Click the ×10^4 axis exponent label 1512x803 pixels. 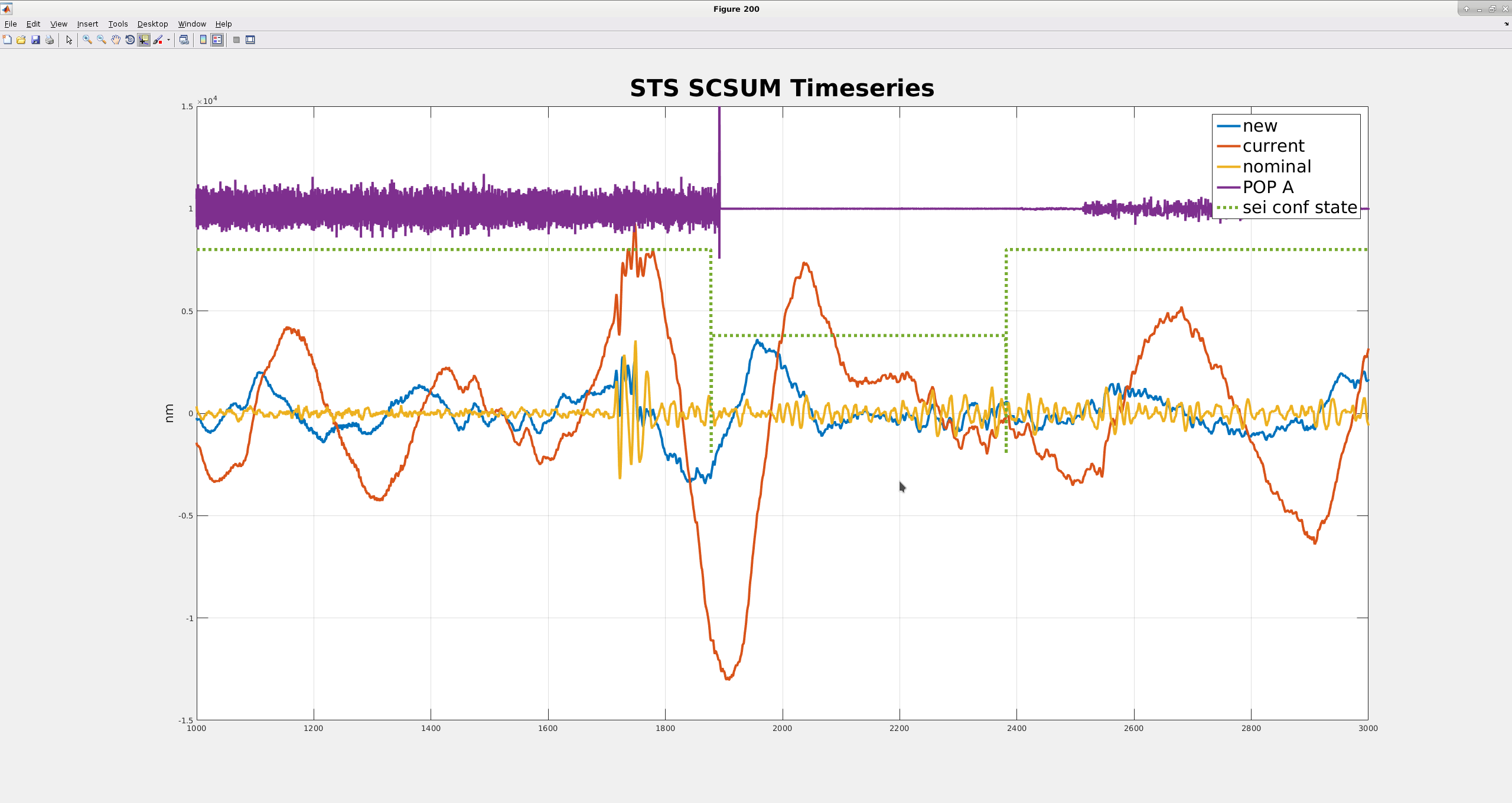point(207,100)
